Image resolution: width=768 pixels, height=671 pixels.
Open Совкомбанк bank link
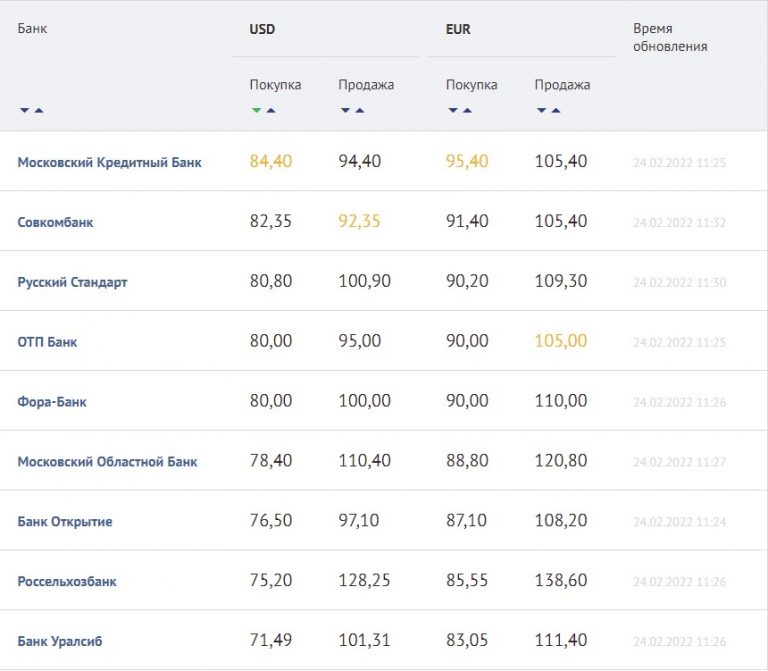tap(55, 222)
